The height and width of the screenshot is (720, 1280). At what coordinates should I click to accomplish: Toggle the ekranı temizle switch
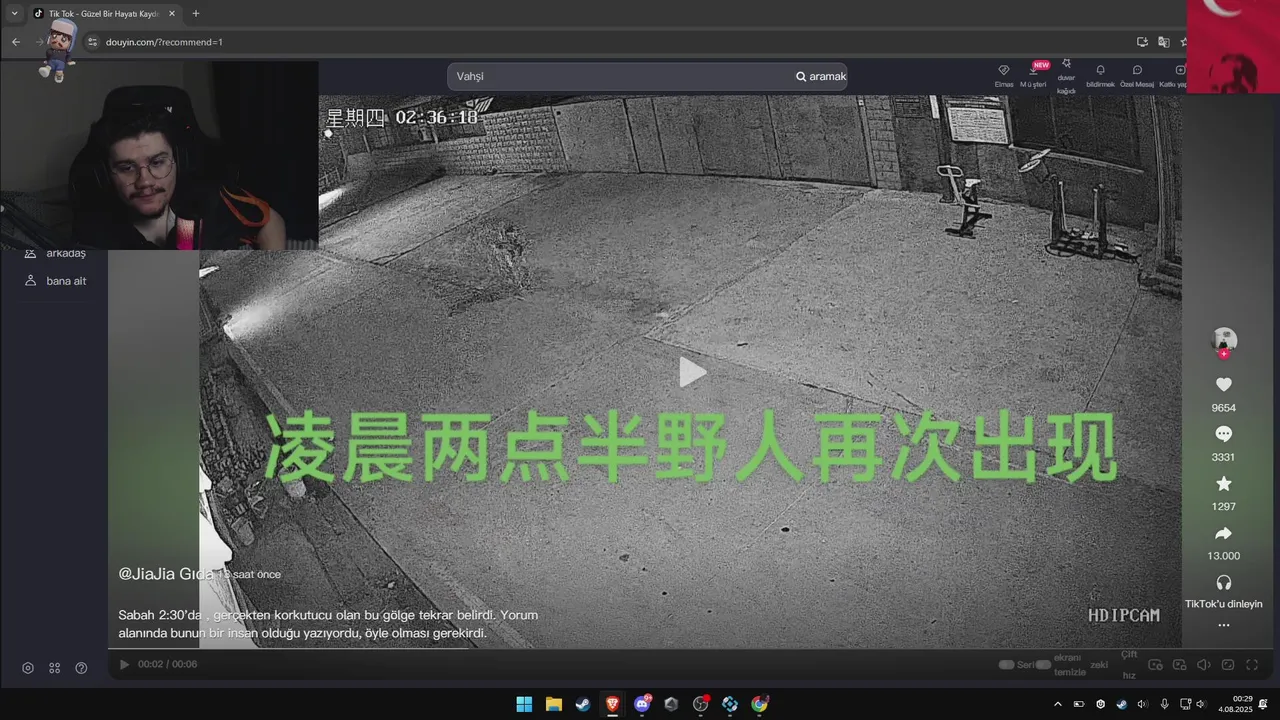(1043, 664)
